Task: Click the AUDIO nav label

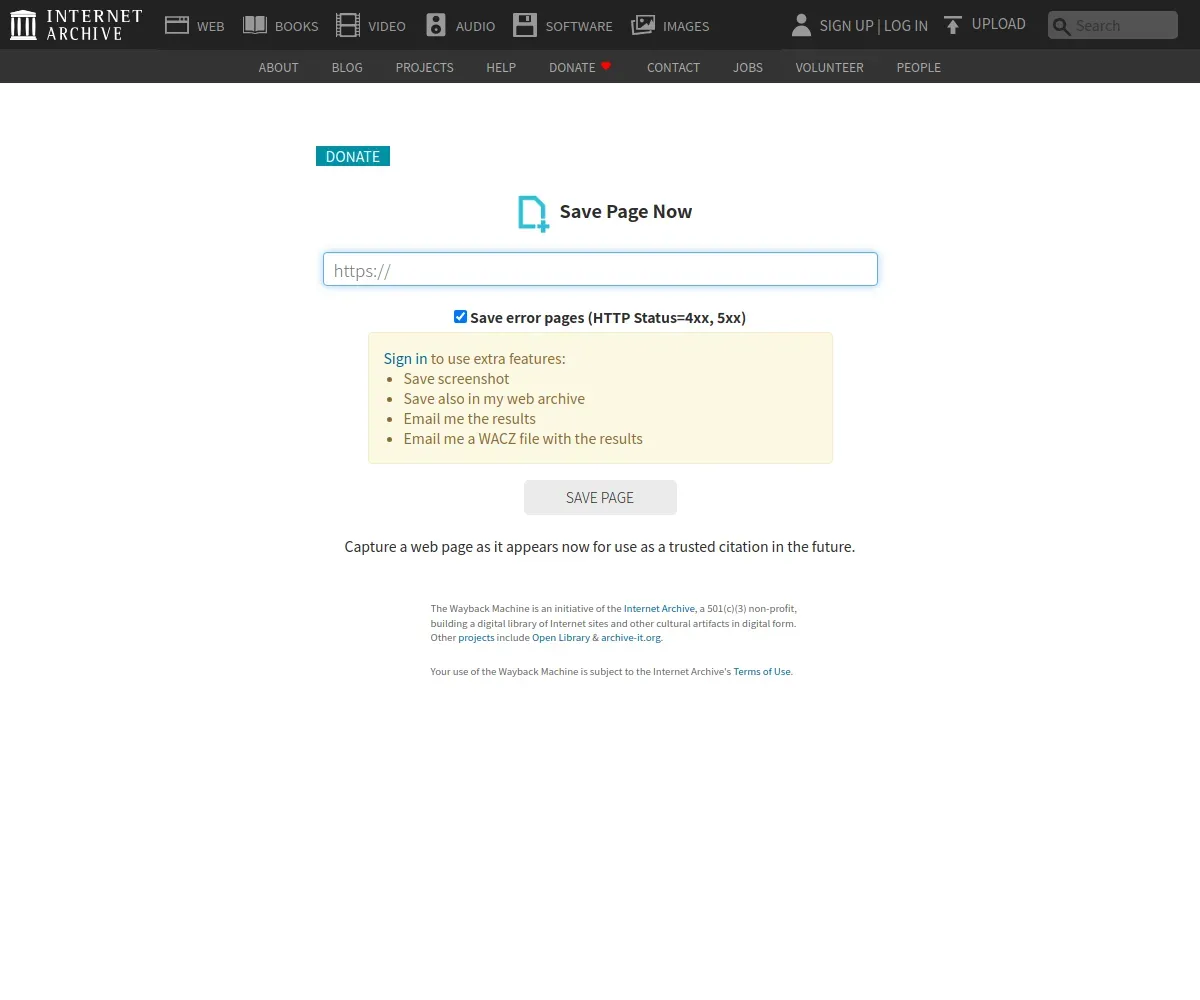Action: (x=475, y=26)
